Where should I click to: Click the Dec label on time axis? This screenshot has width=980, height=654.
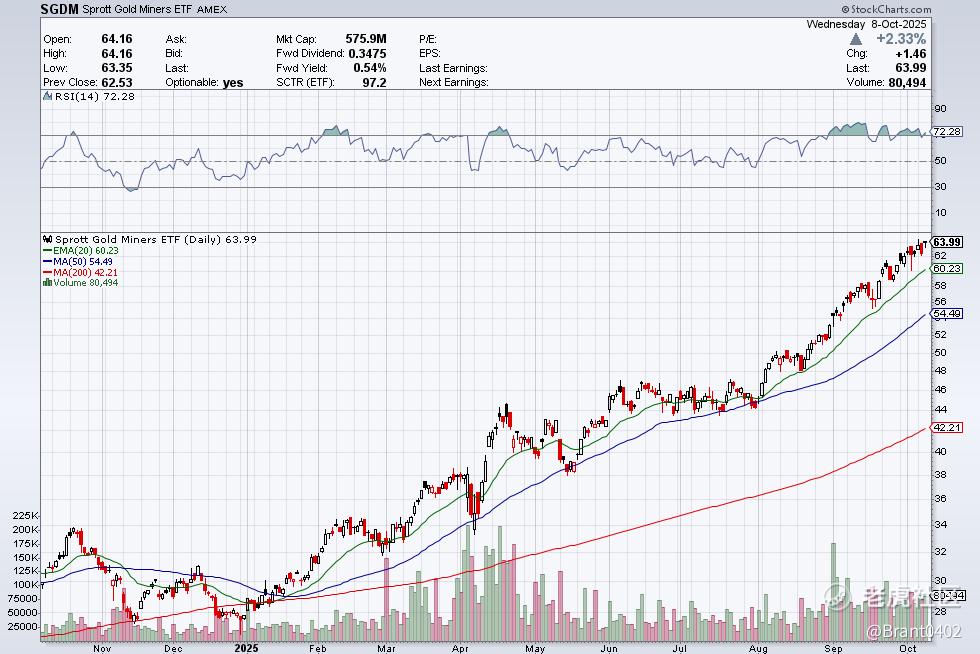click(x=173, y=648)
